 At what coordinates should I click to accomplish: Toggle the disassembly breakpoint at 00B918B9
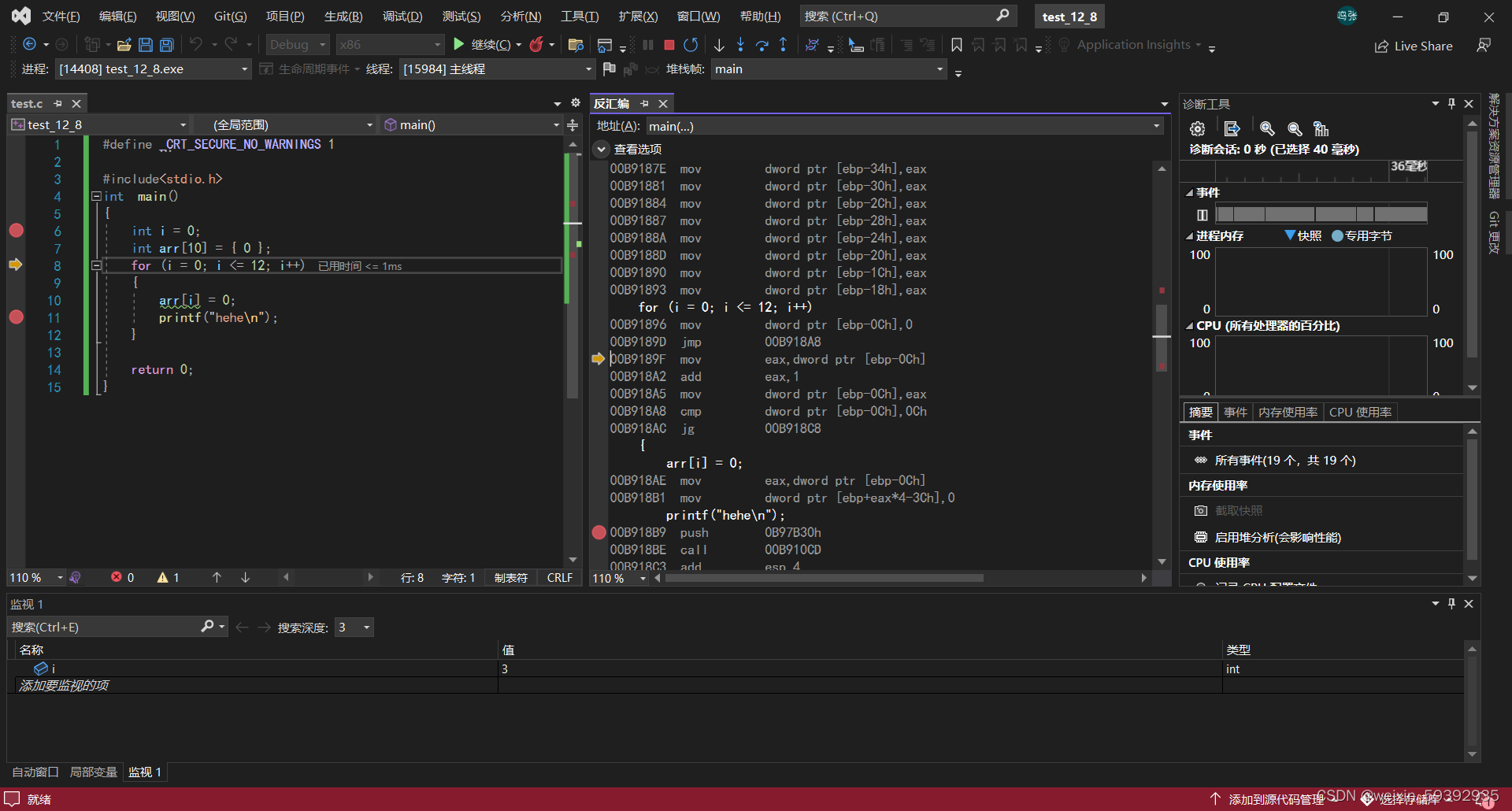click(x=598, y=532)
